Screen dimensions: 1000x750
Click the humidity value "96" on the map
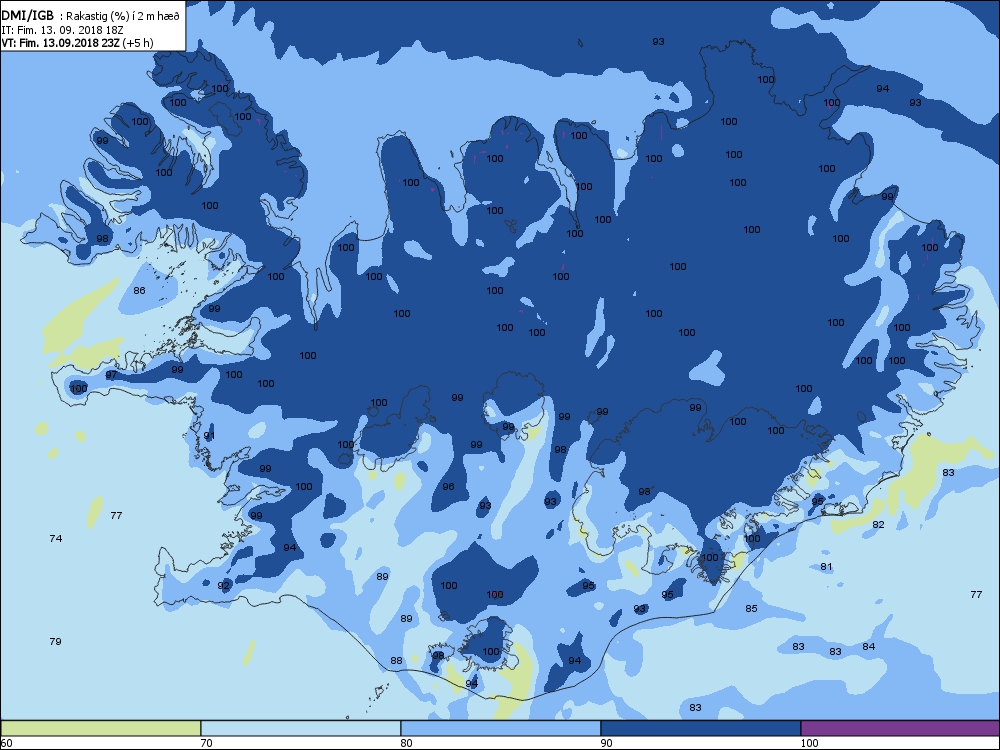(x=448, y=487)
